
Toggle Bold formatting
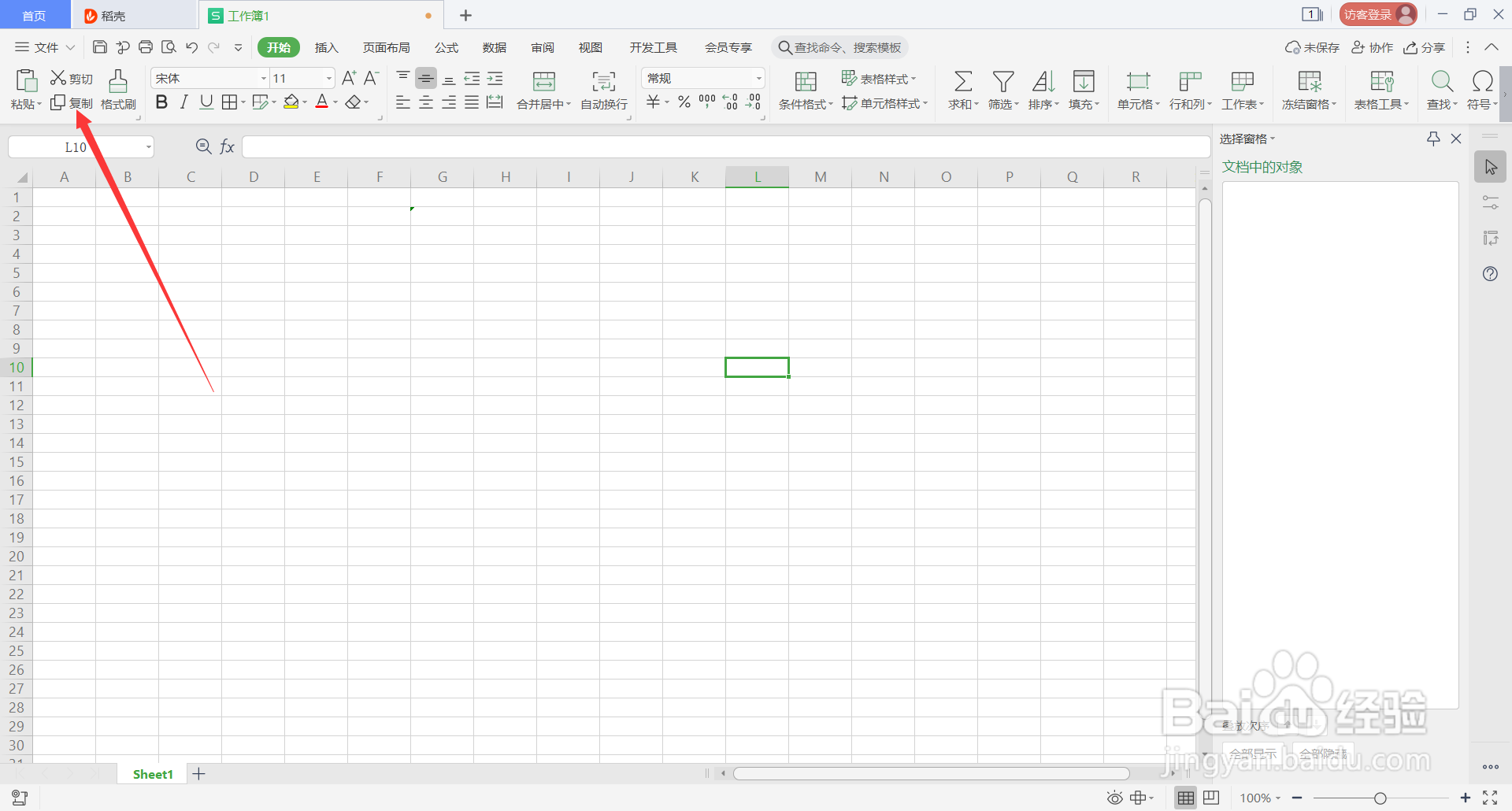click(161, 102)
